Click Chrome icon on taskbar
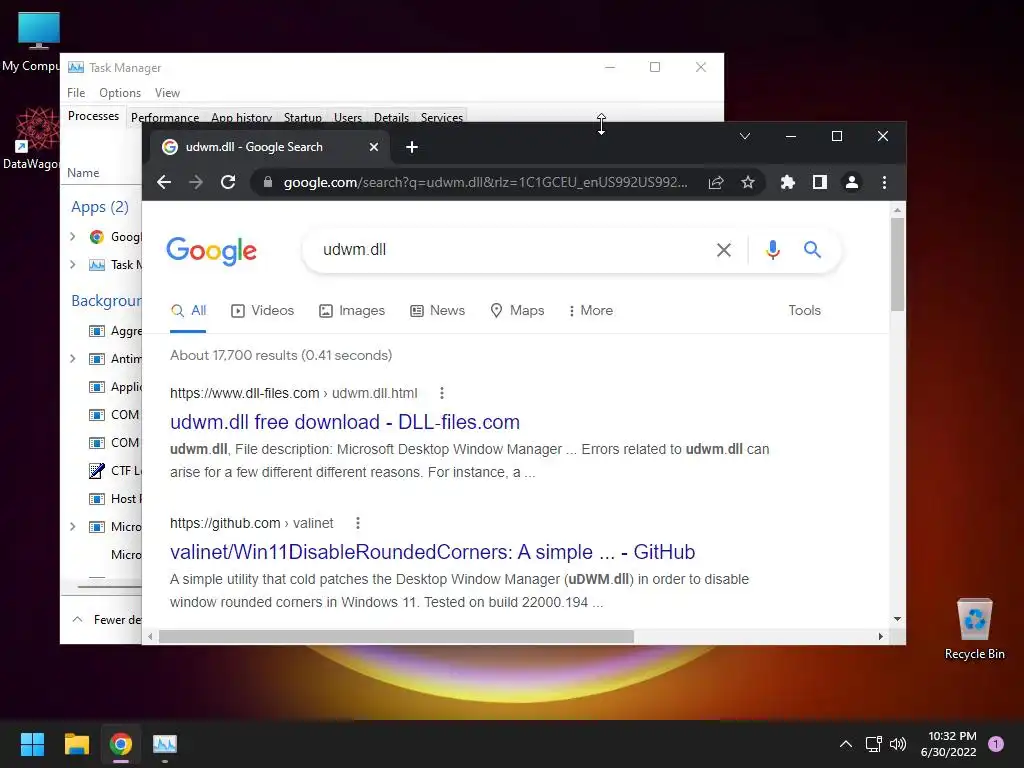The height and width of the screenshot is (768, 1024). click(121, 744)
